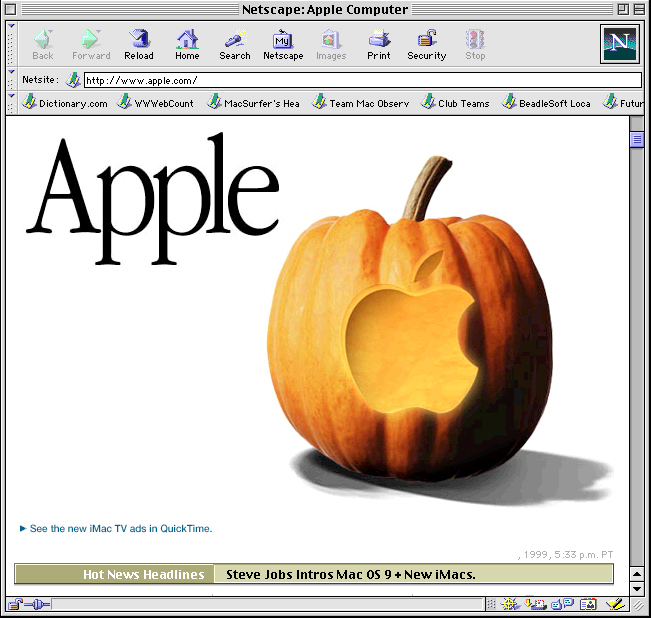Click the page proxy icon beside Netsite
This screenshot has height=618, width=651.
pos(73,80)
